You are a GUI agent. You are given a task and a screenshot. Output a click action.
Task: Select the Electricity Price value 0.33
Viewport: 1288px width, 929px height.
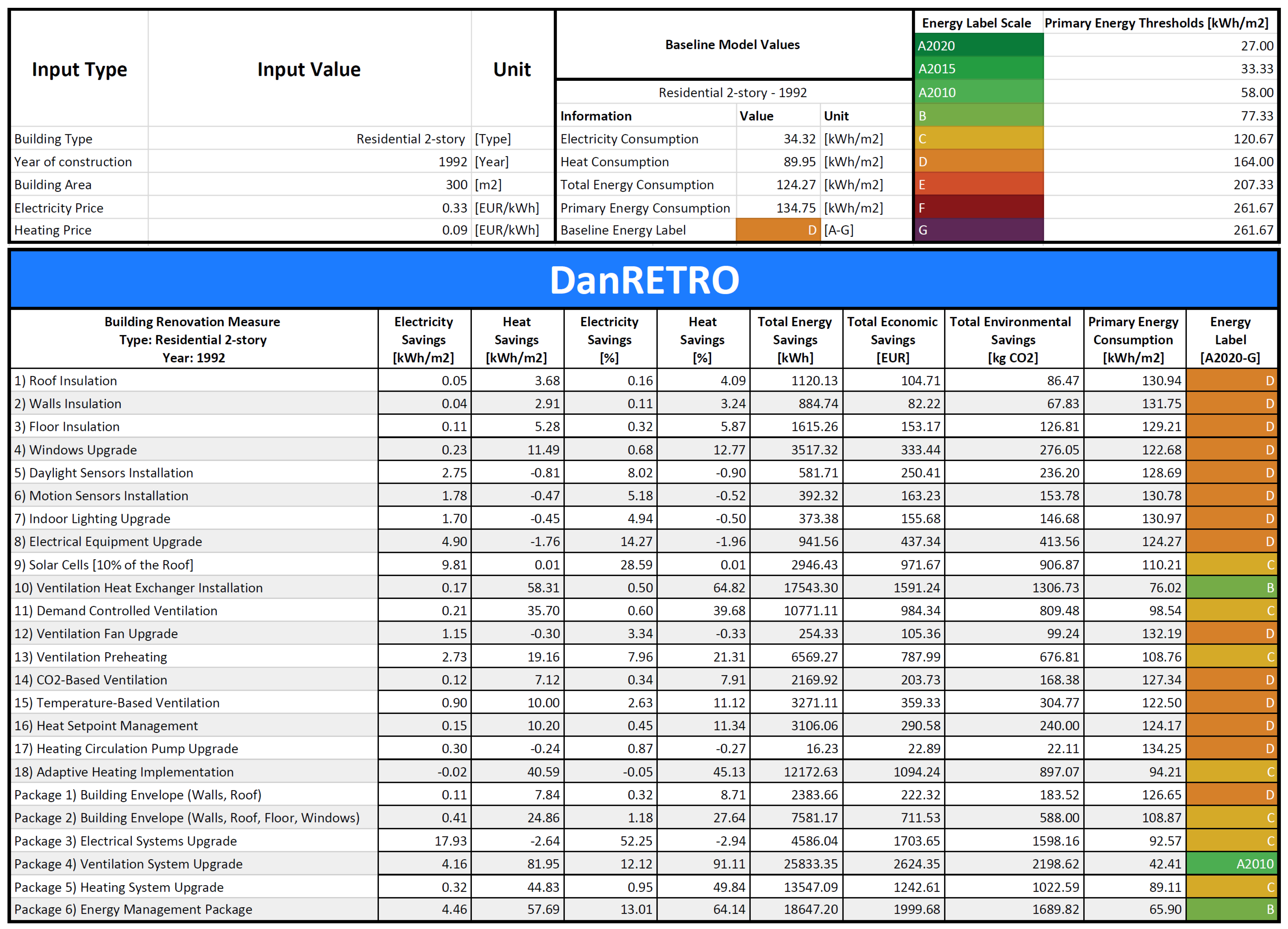pos(454,208)
